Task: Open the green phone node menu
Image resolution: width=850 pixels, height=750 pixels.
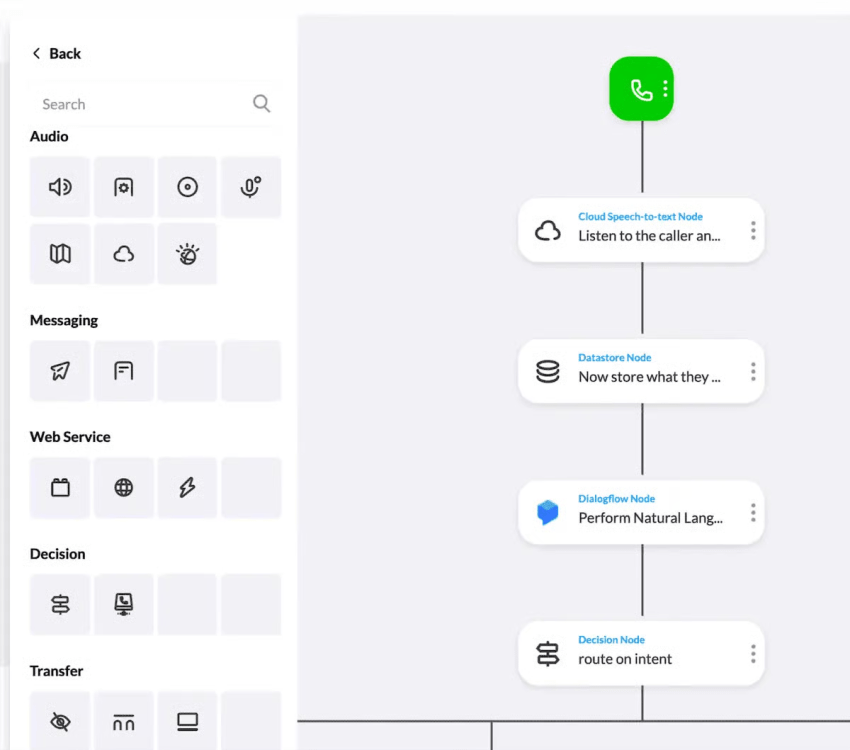Action: [x=665, y=88]
